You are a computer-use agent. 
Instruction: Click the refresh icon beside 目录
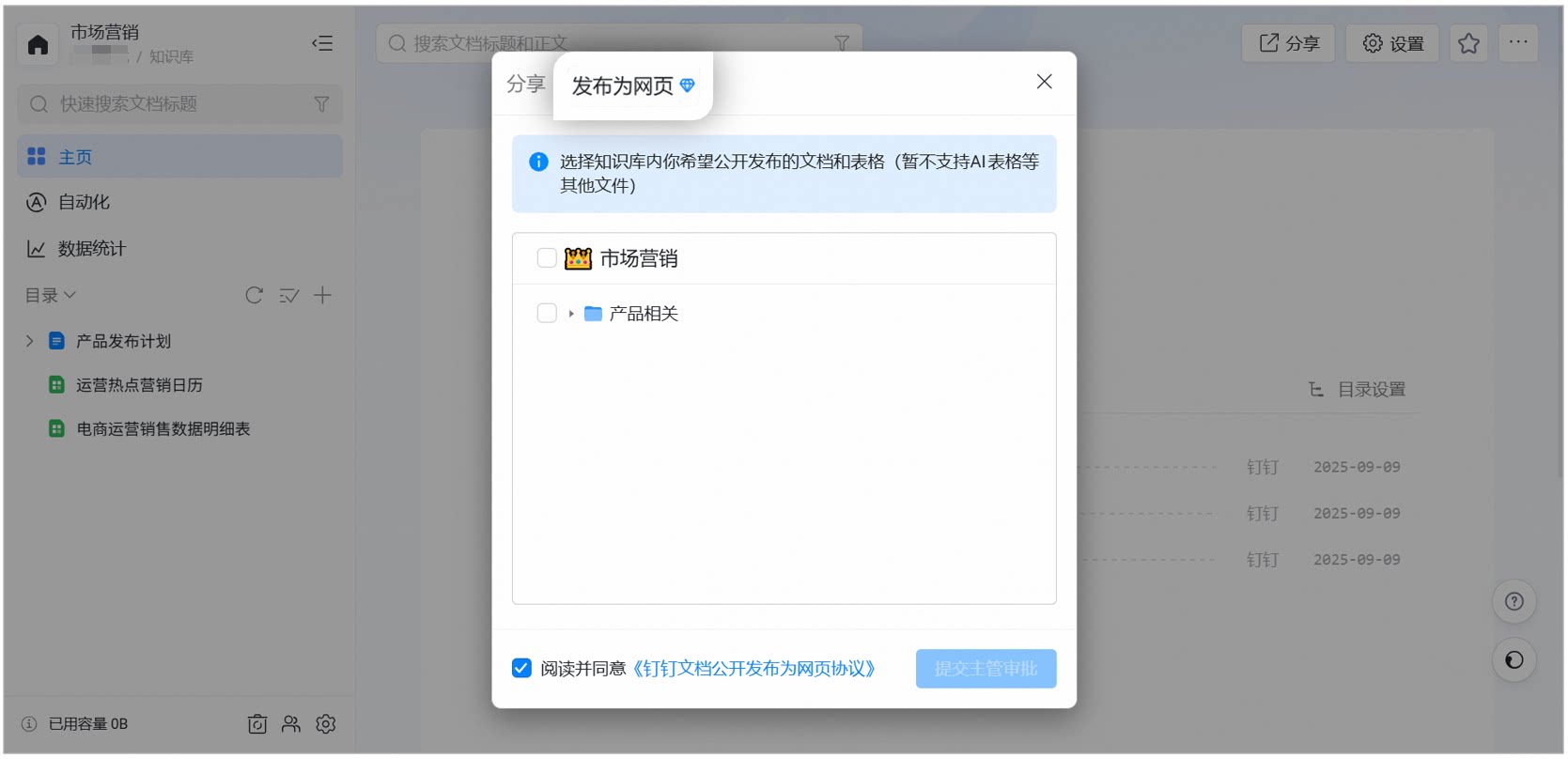pyautogui.click(x=254, y=295)
